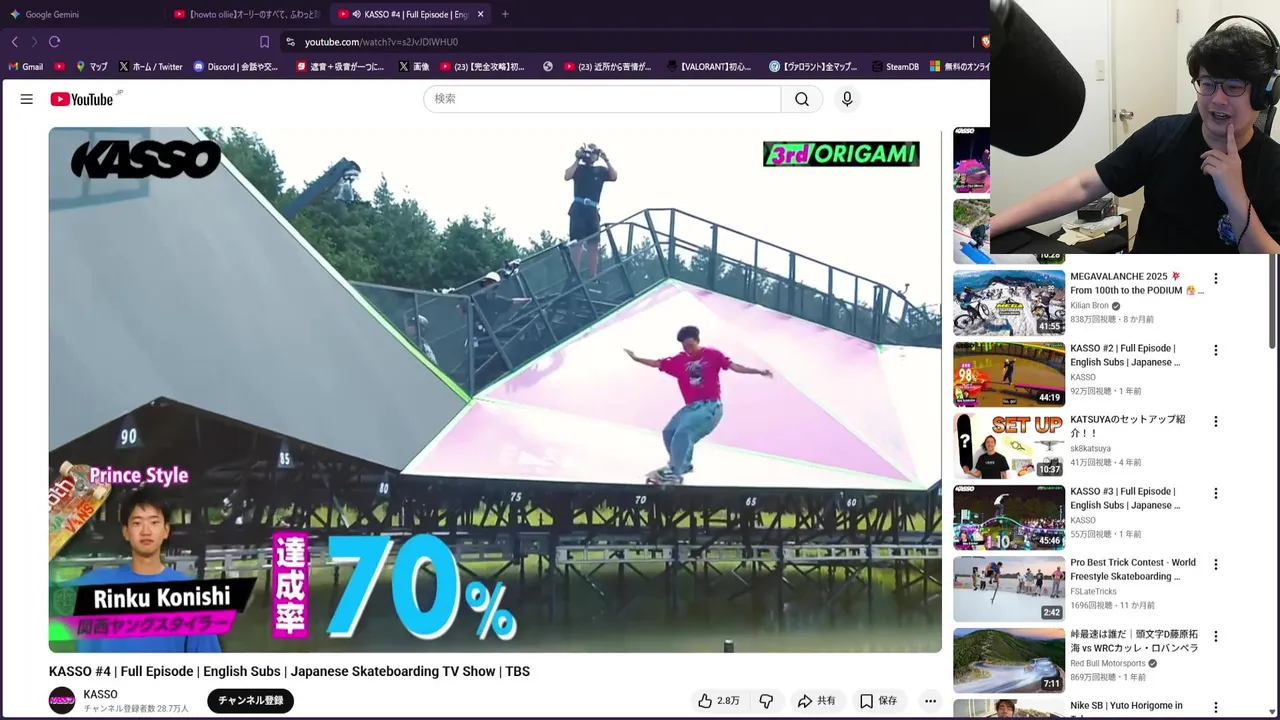Click the YouTube search input field
The image size is (1280, 720).
tap(602, 99)
